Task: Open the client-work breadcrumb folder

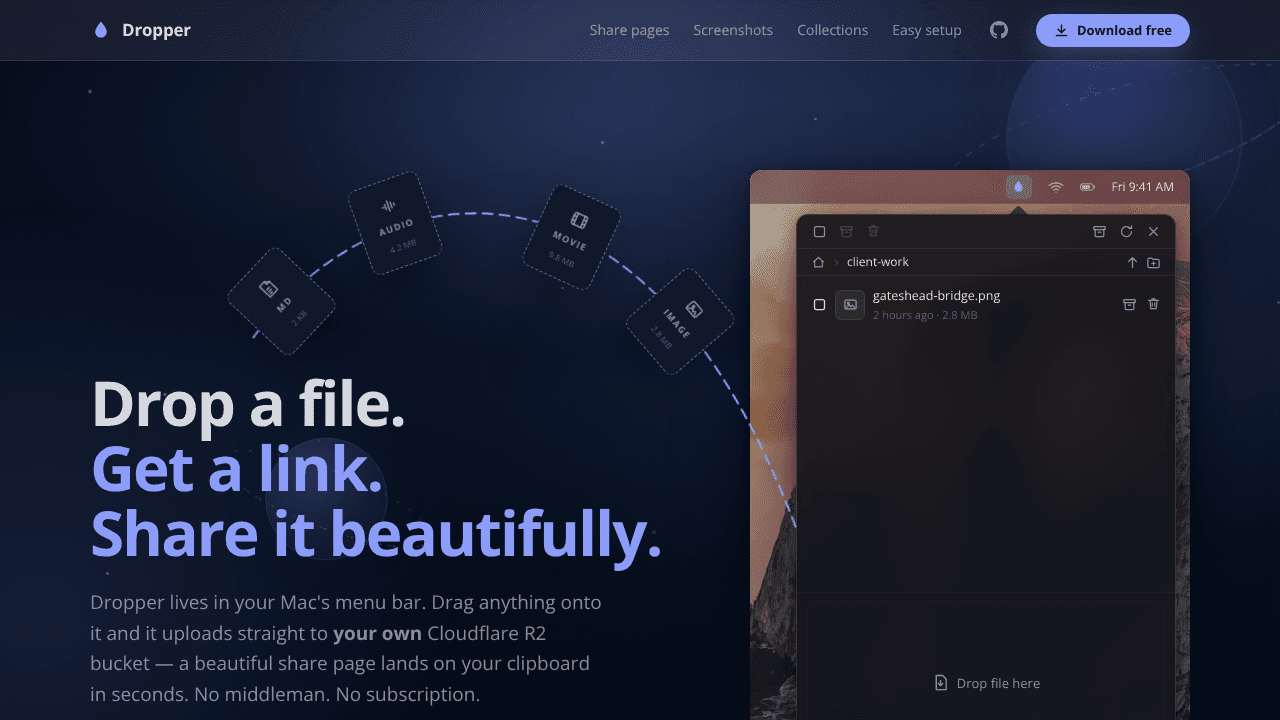Action: point(878,262)
